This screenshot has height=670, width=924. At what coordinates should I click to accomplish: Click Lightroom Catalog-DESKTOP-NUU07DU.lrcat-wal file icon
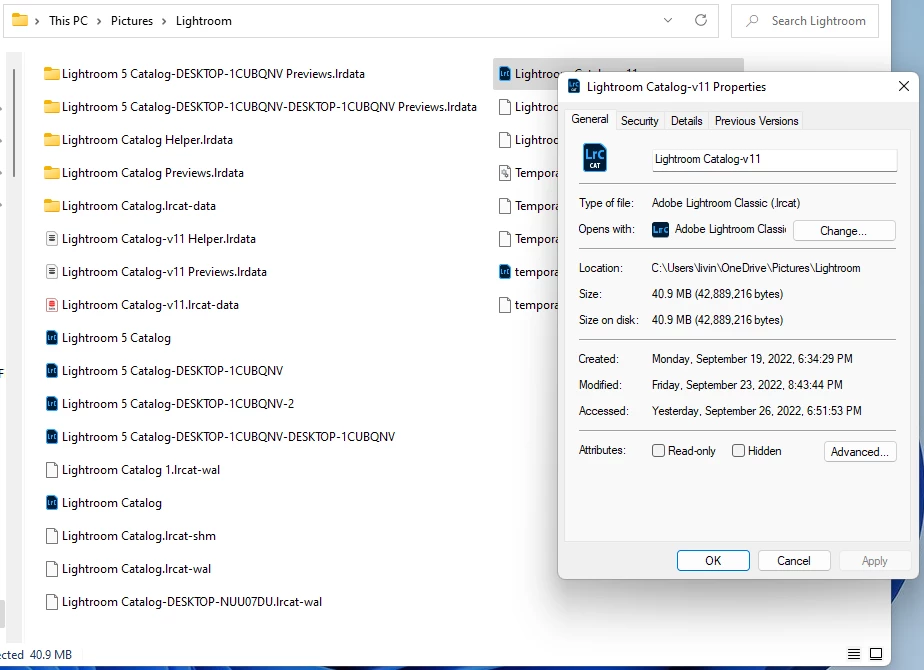(52, 602)
